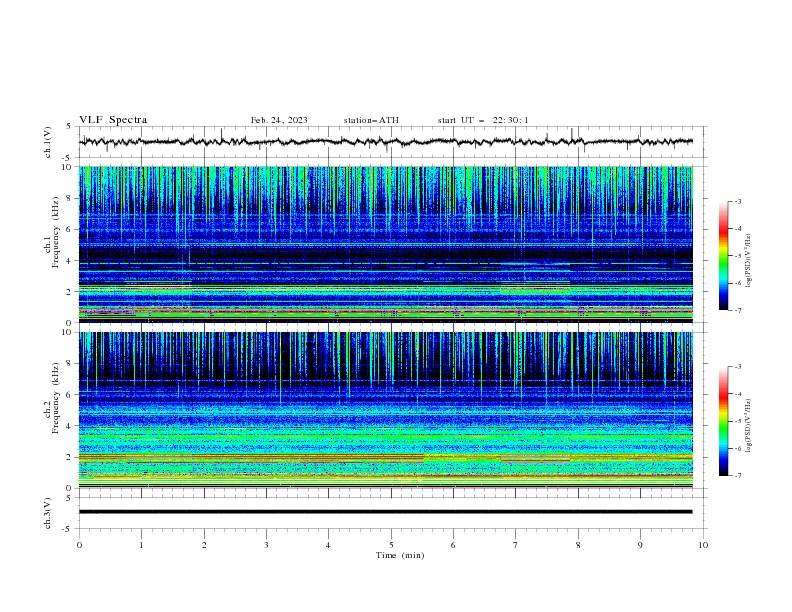Viewport: 792px width, 612px height.
Task: Click the time axis tick label "0"
Action: 79,545
